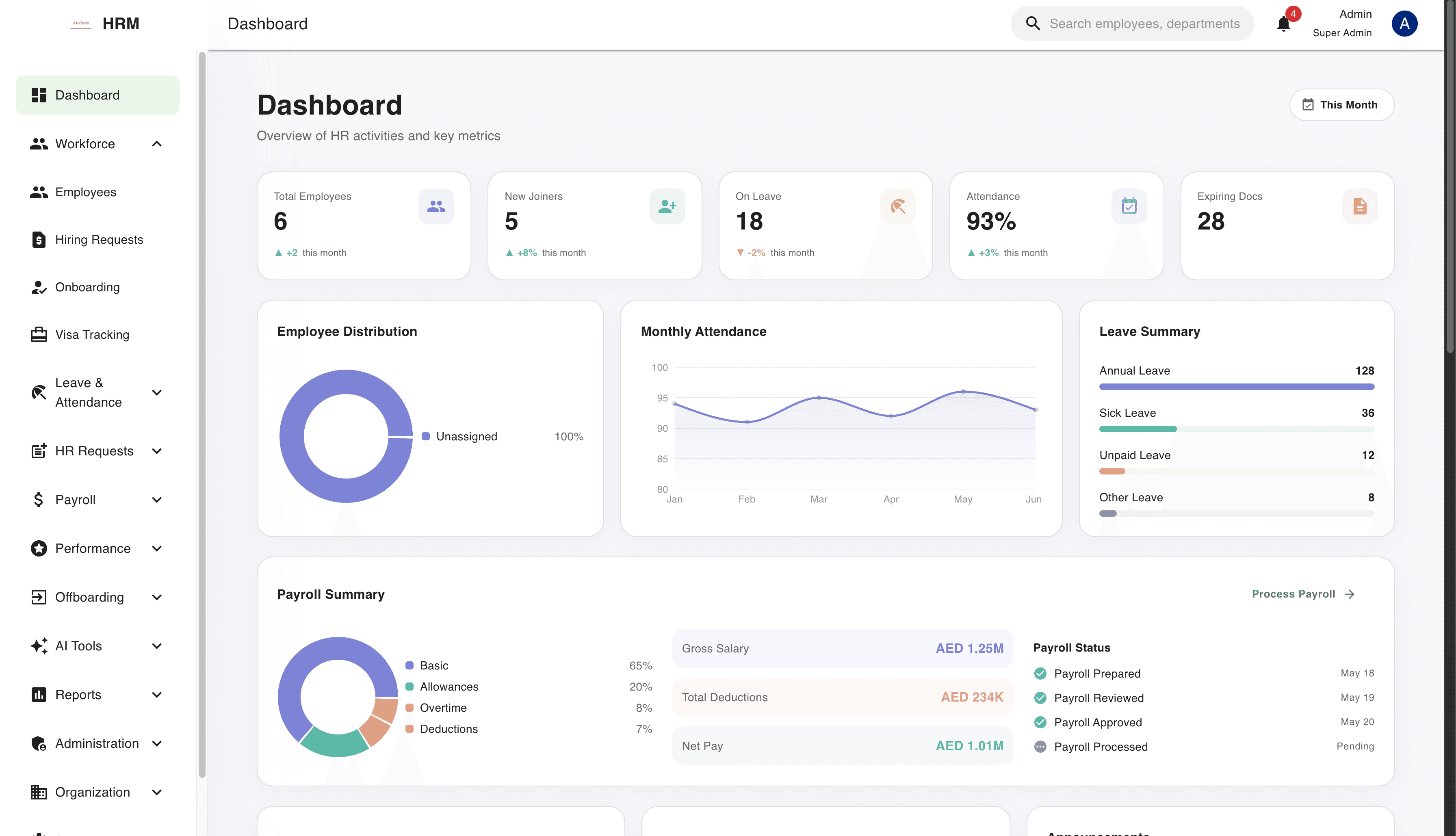Expand the AI Tools chevron

point(157,646)
